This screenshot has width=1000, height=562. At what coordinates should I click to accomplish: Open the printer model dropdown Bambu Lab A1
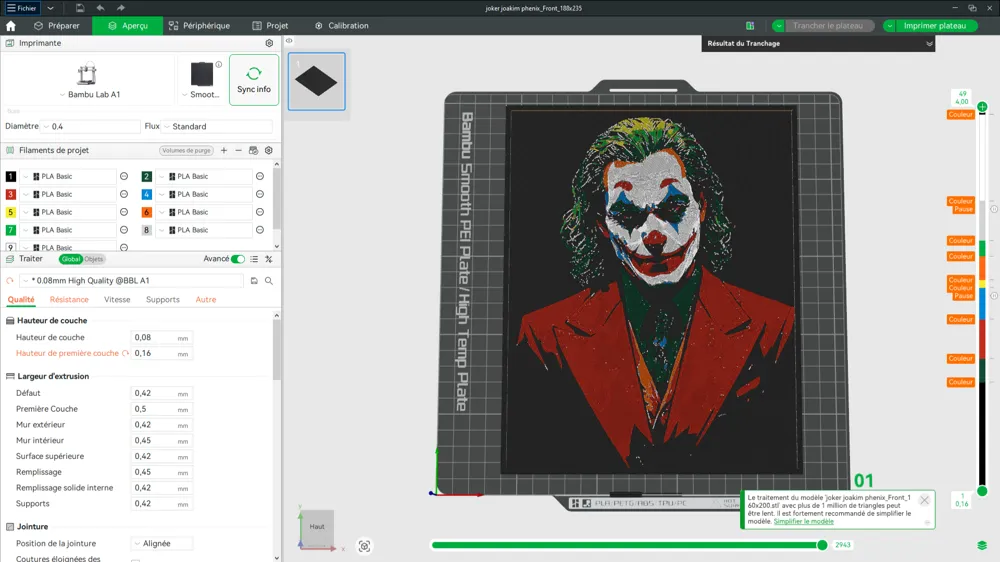(89, 94)
